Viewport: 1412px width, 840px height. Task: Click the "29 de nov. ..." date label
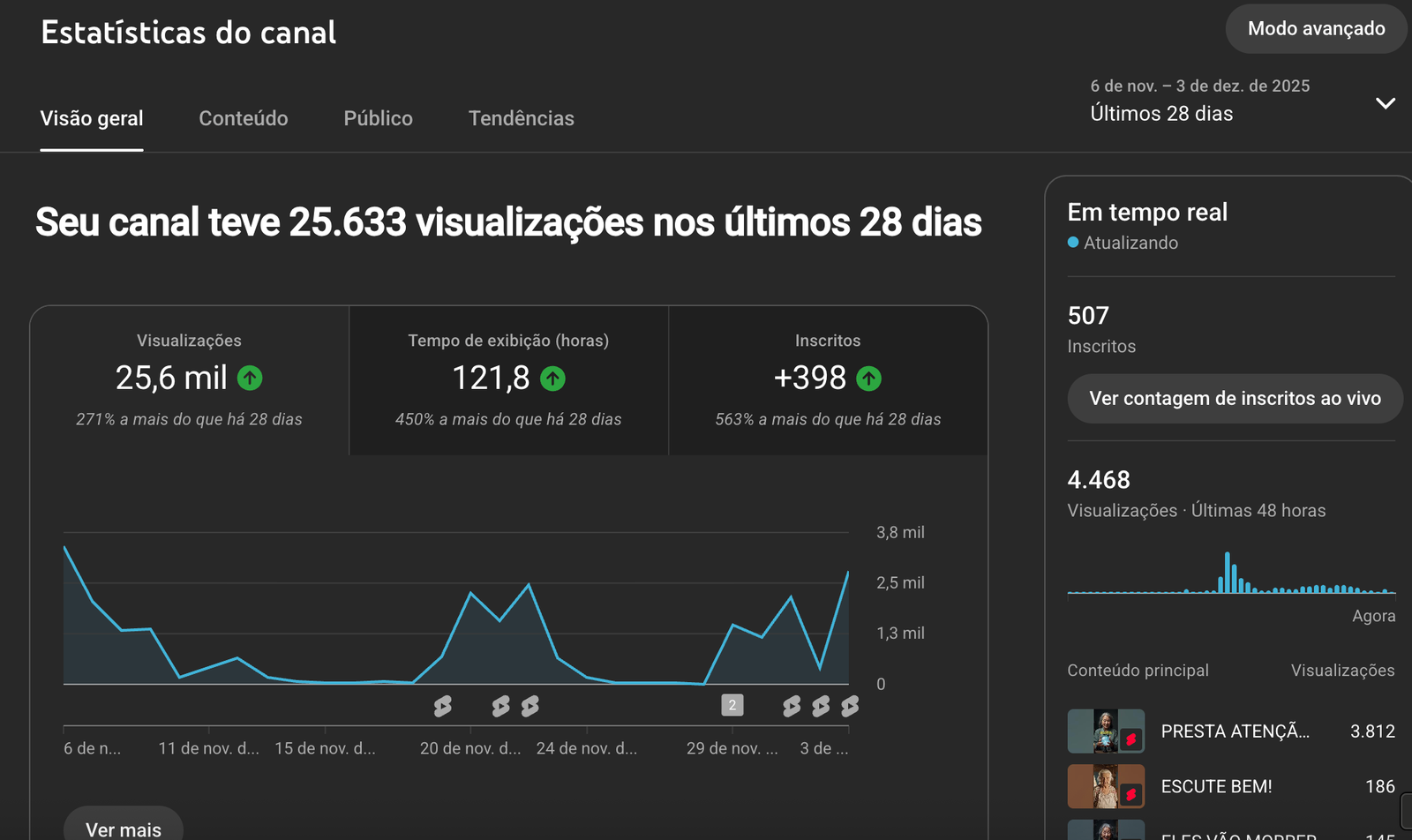pos(732,748)
